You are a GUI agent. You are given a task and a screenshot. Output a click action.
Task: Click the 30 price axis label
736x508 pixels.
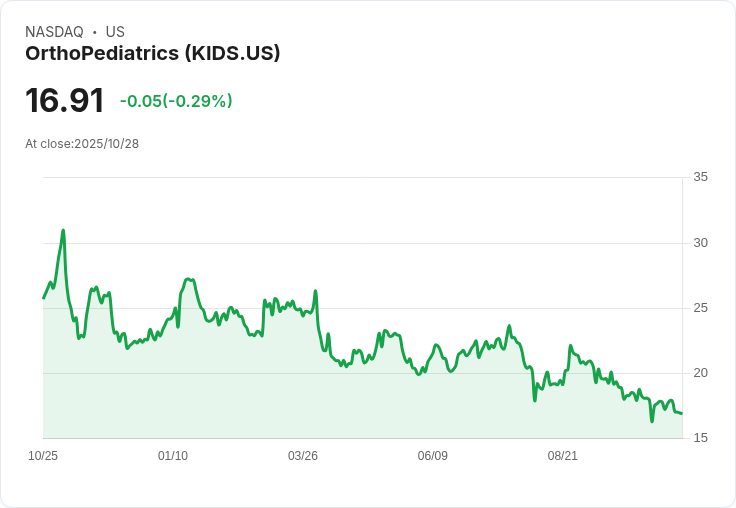700,243
